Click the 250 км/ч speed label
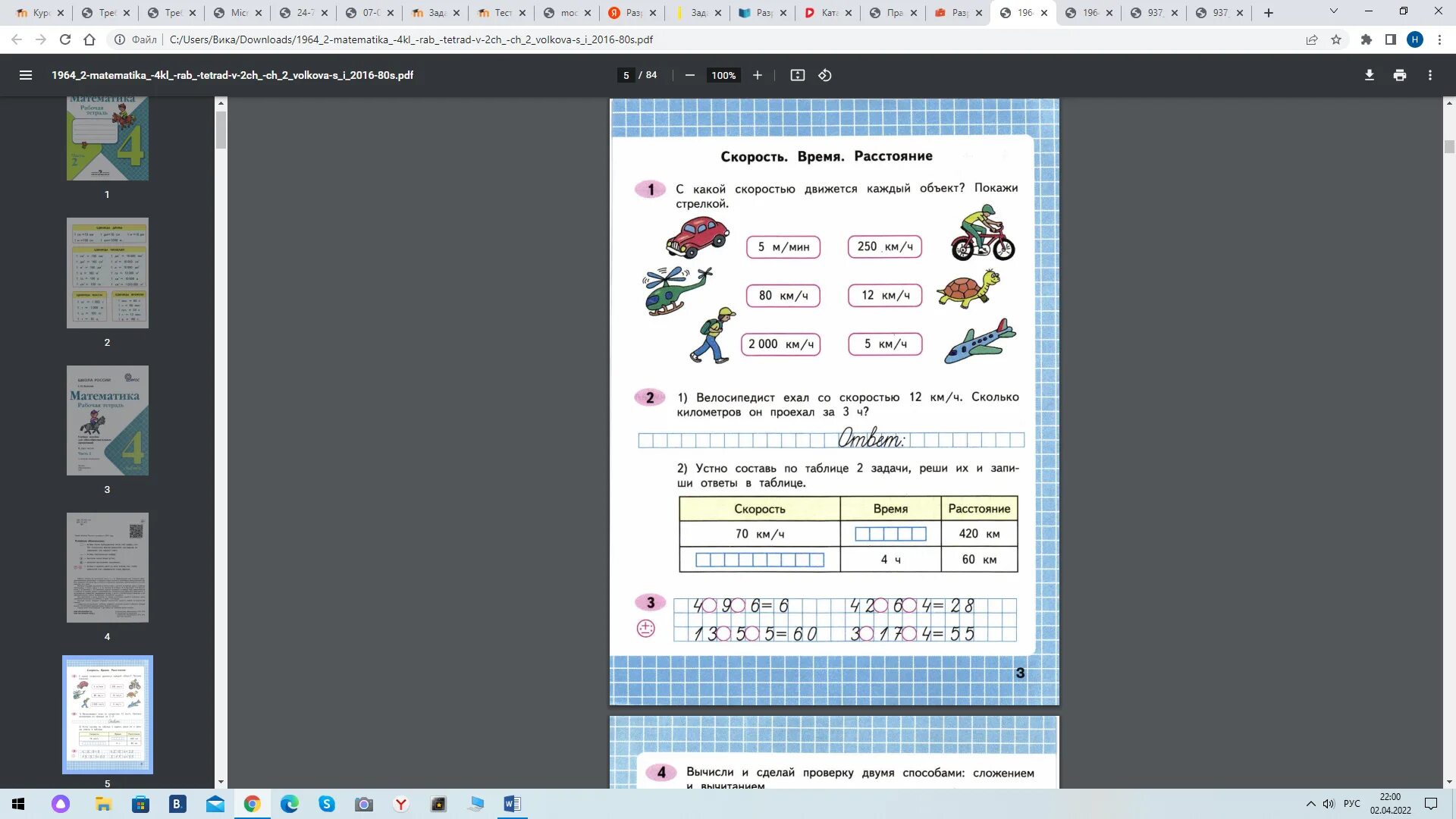This screenshot has height=819, width=1456. coord(884,246)
